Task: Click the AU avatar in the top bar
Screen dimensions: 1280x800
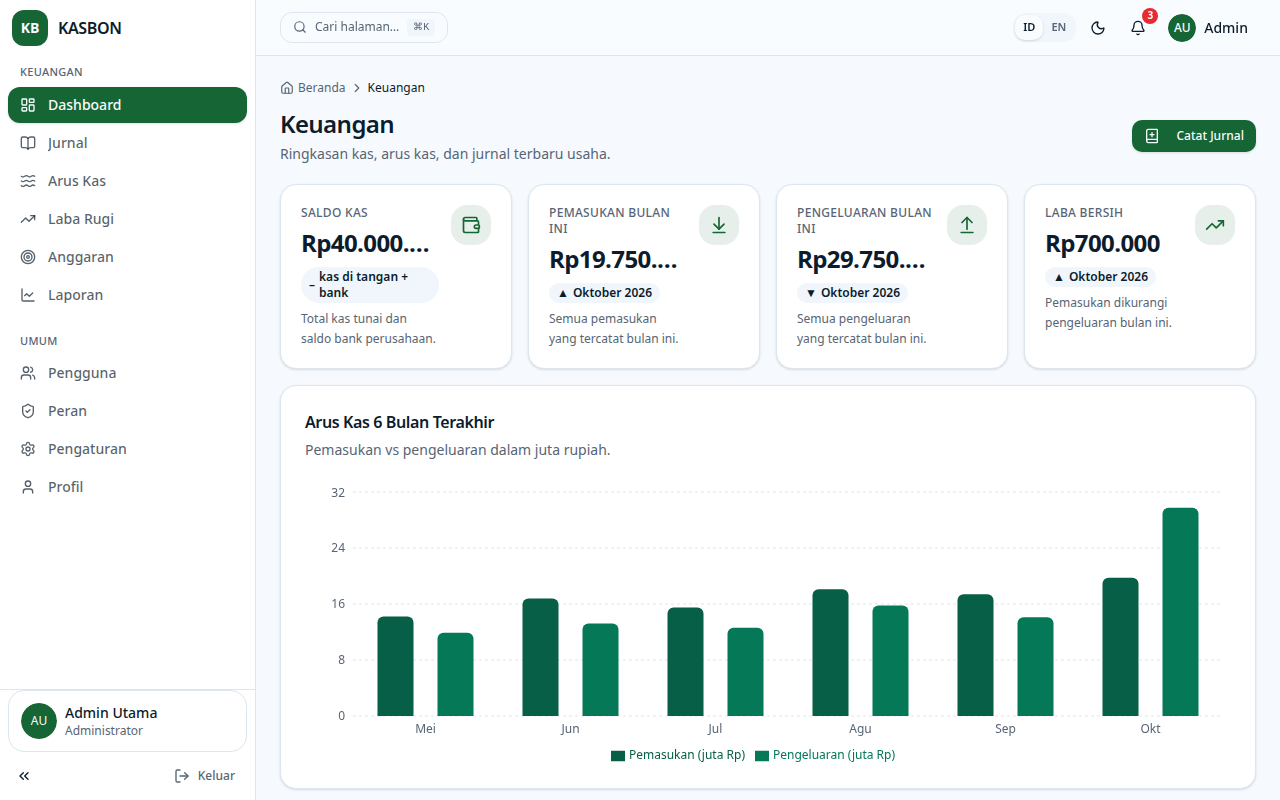Action: [1182, 28]
